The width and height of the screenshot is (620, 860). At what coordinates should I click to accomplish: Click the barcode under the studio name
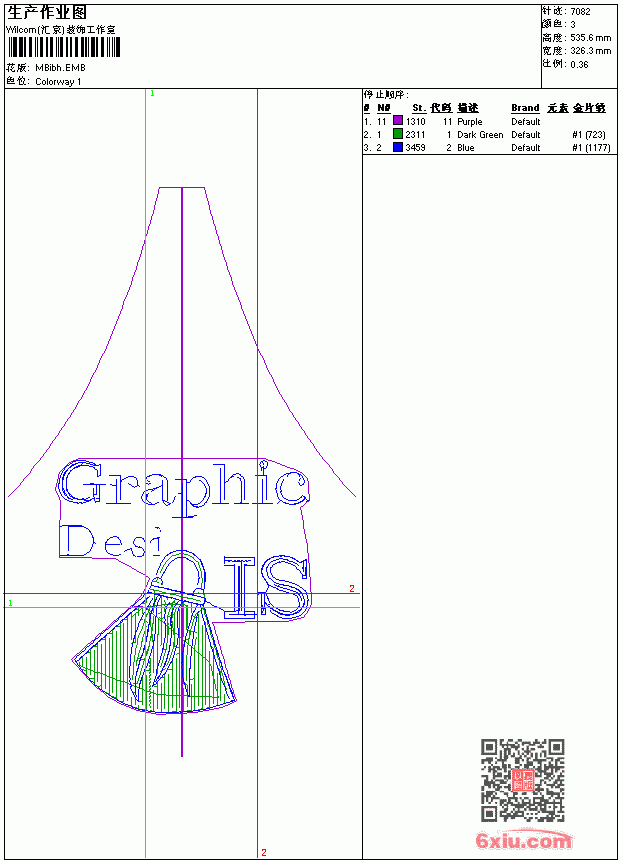[63, 47]
